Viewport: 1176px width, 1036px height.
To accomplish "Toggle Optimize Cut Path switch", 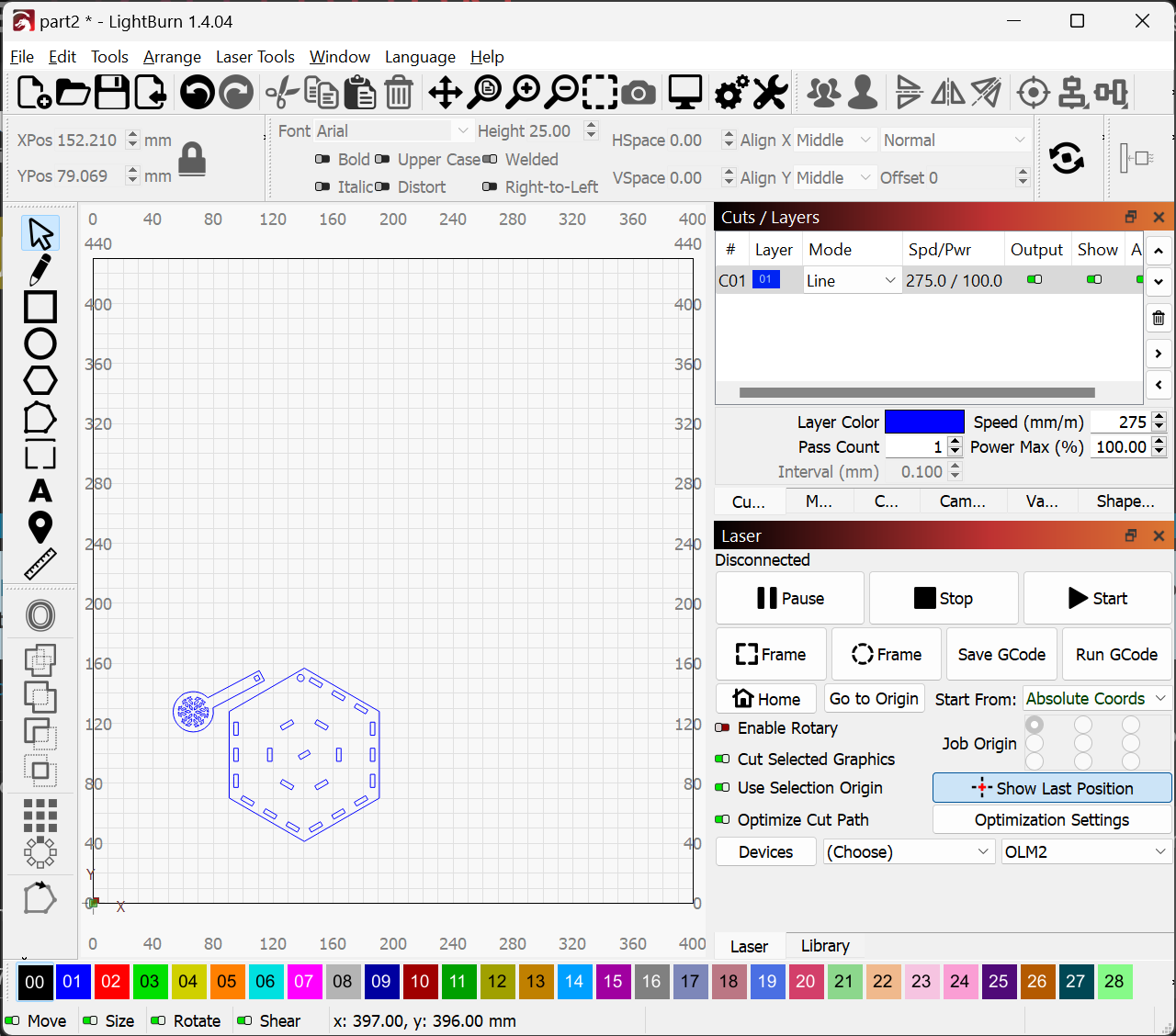I will (x=722, y=820).
